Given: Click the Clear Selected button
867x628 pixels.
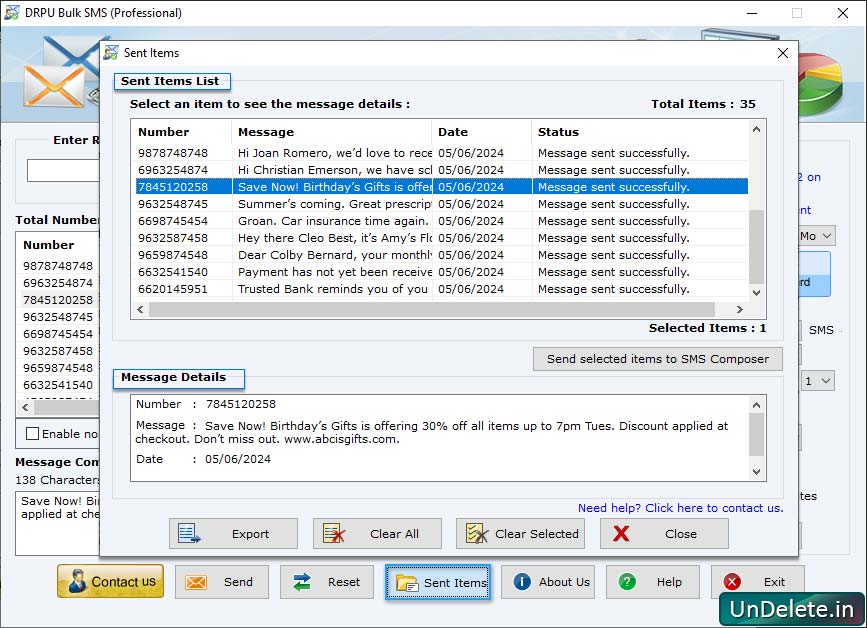Looking at the screenshot, I should click(520, 533).
